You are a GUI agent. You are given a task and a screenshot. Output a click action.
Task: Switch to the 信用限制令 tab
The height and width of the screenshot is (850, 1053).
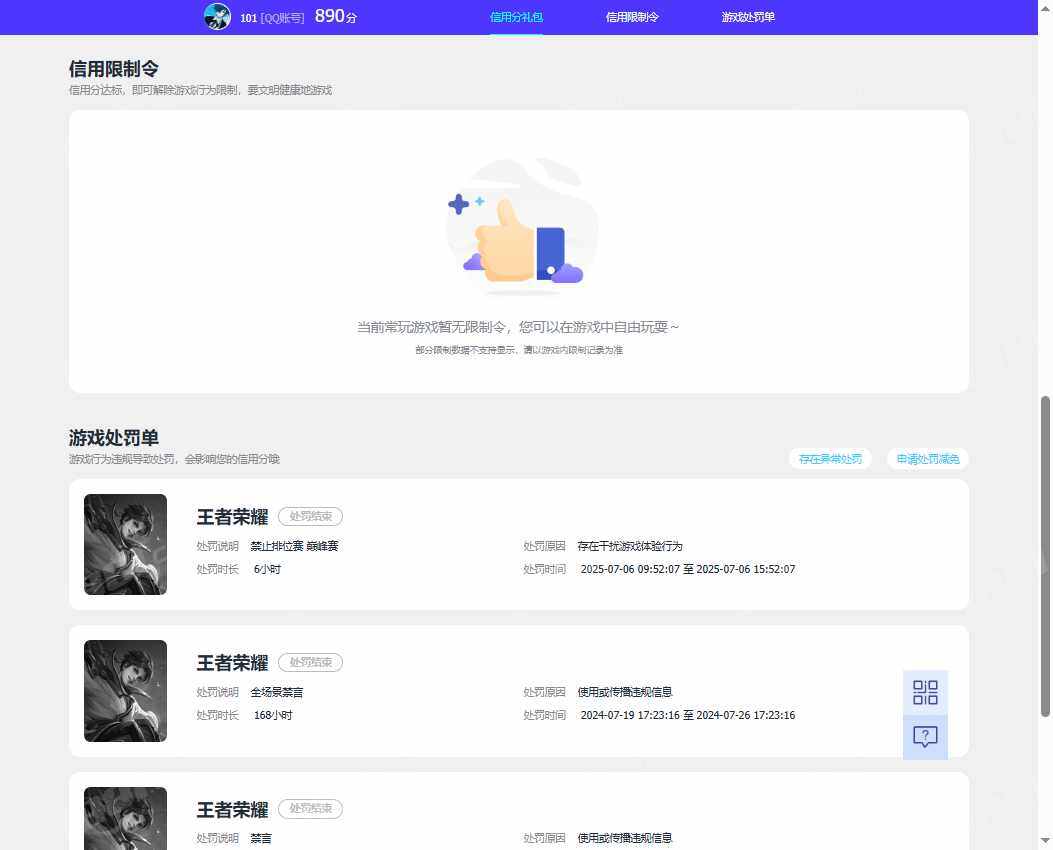(x=632, y=17)
